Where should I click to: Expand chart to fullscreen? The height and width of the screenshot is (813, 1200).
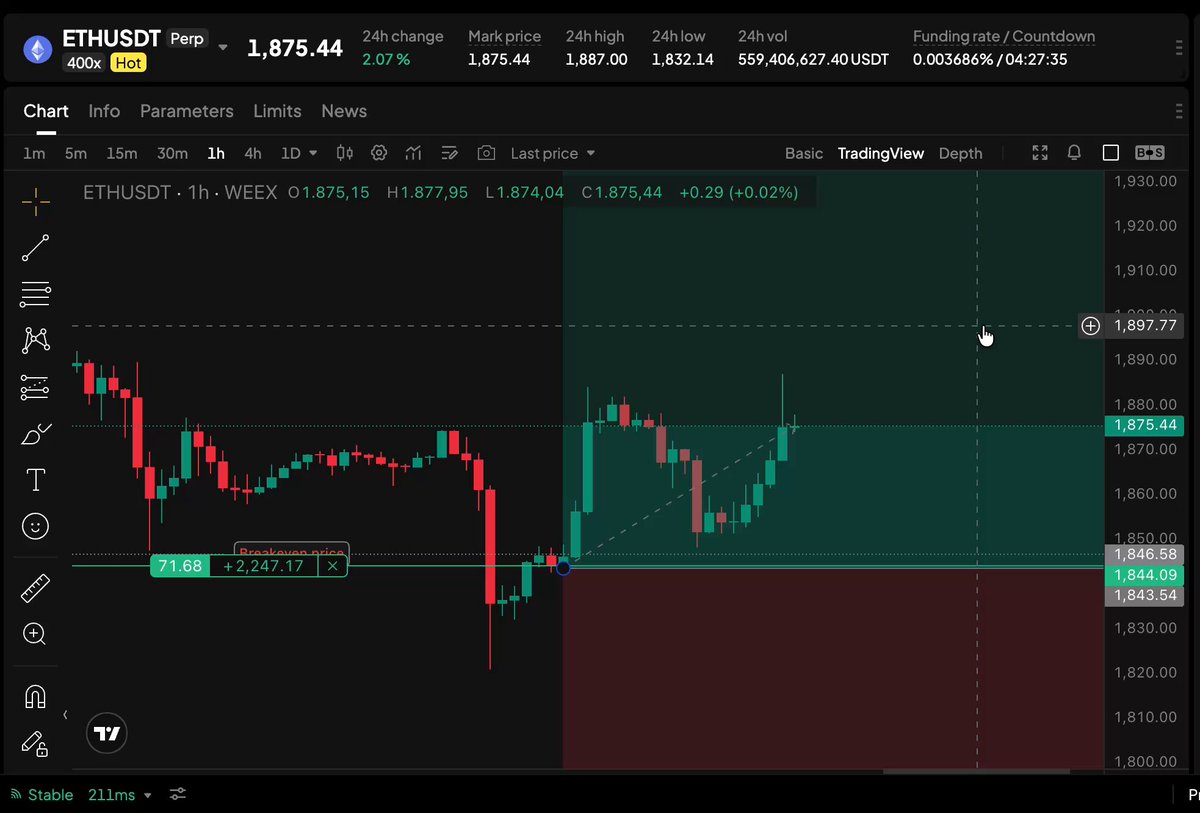point(1040,153)
